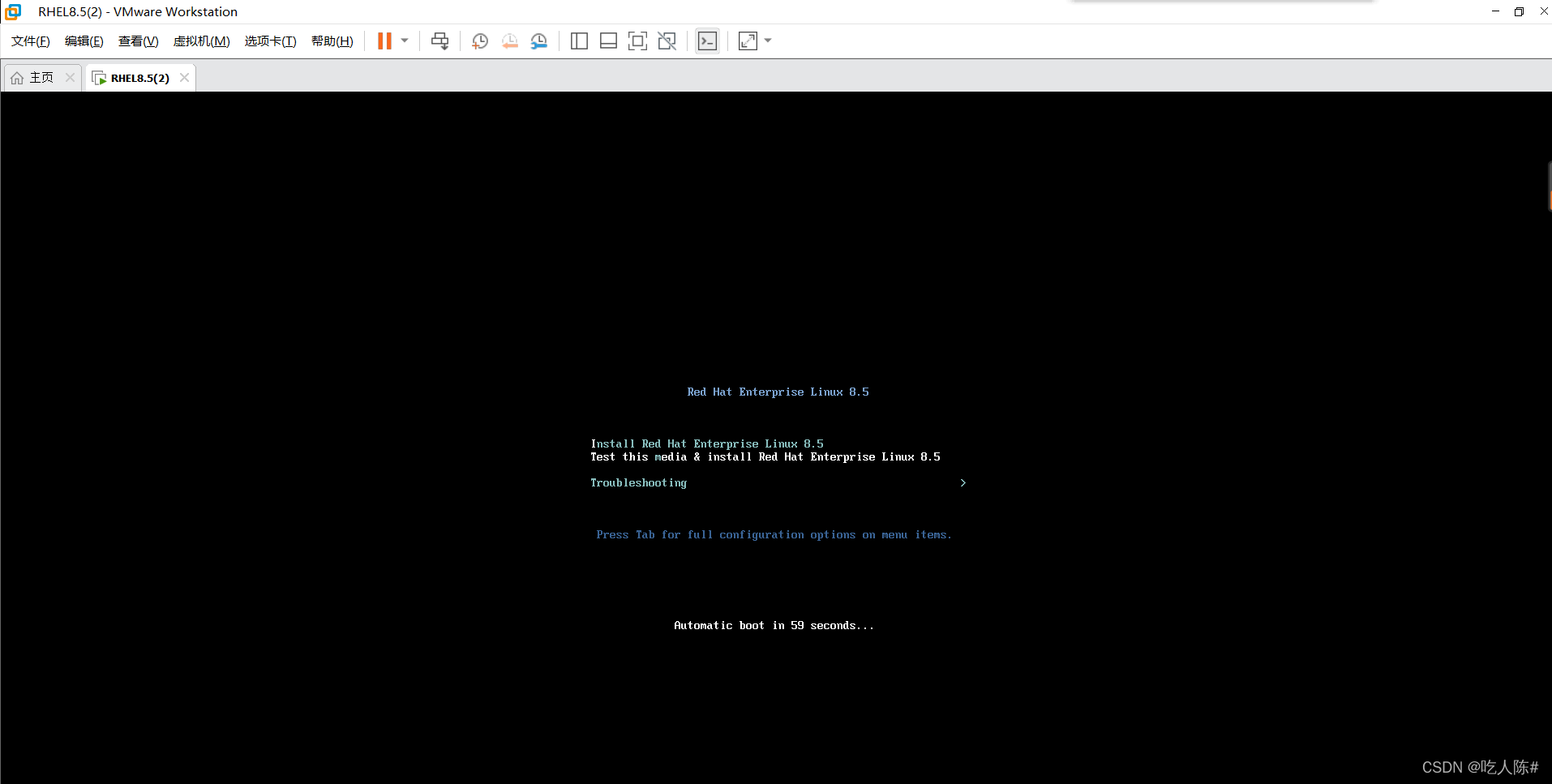Click the Automatic boot countdown text
This screenshot has width=1552, height=784.
point(774,626)
